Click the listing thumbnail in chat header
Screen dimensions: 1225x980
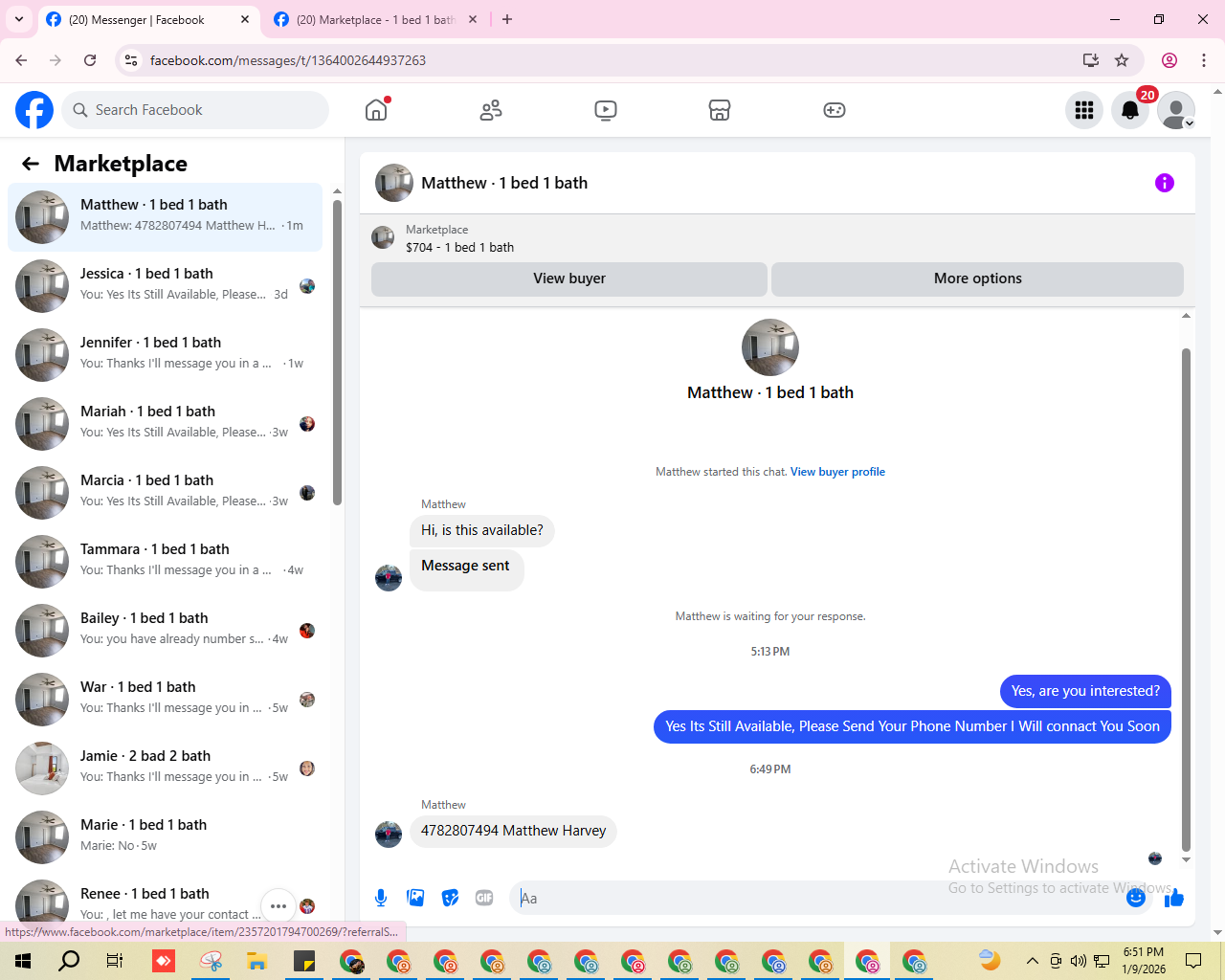394,183
